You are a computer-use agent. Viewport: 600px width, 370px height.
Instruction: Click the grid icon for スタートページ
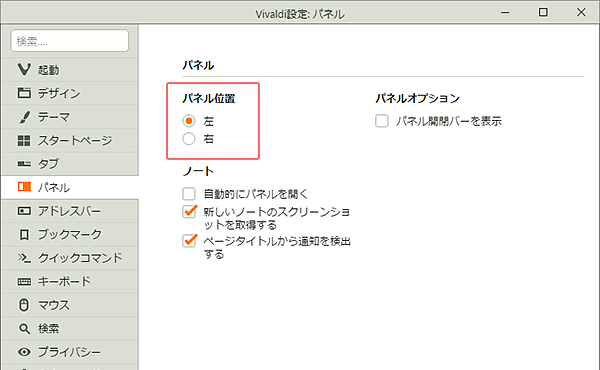[x=24, y=140]
